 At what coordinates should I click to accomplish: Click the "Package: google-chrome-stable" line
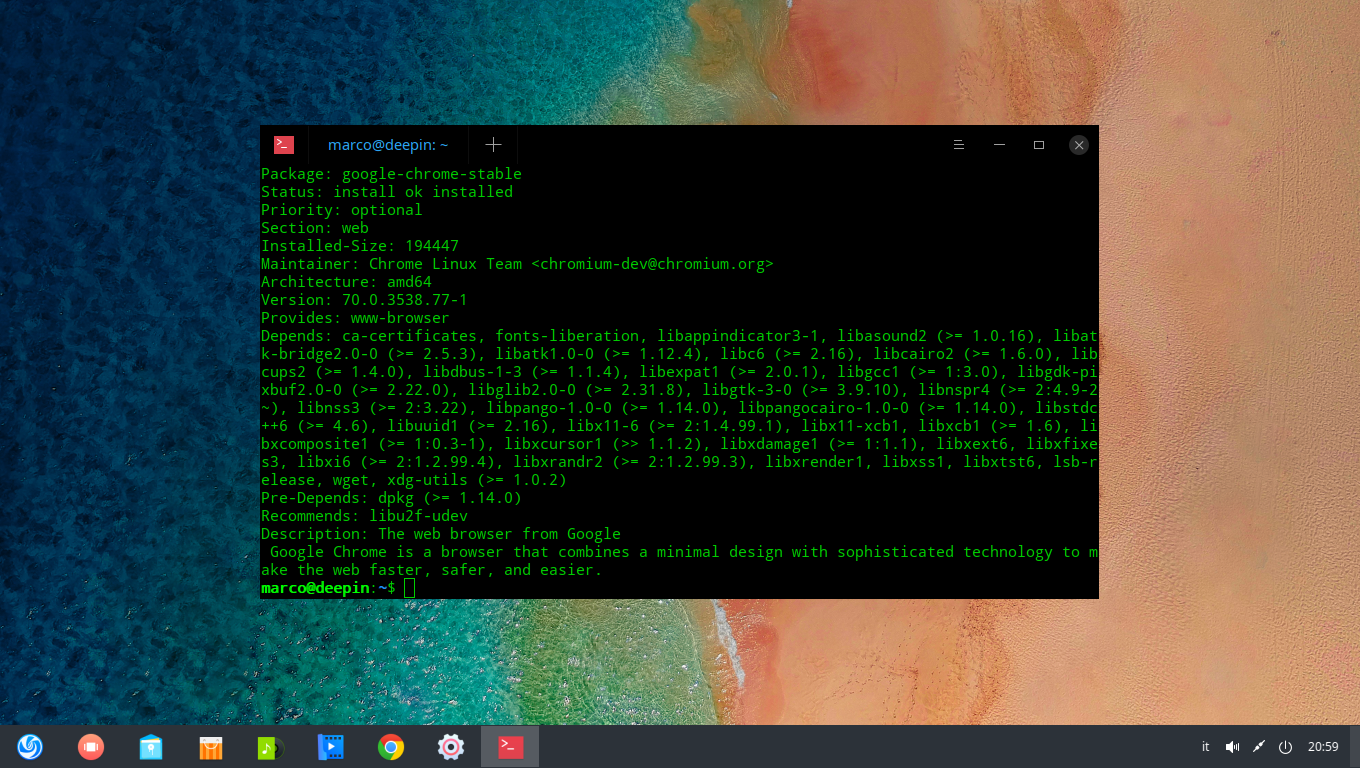click(391, 174)
